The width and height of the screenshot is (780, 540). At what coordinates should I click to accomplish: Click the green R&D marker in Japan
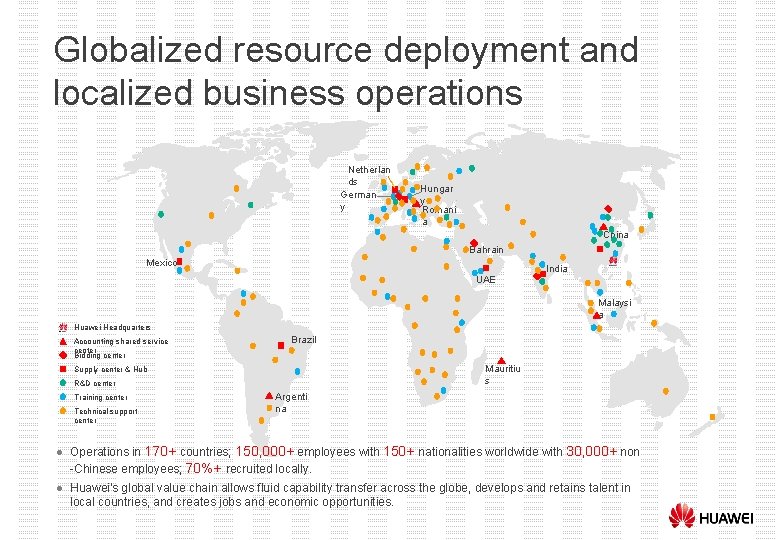click(x=650, y=215)
